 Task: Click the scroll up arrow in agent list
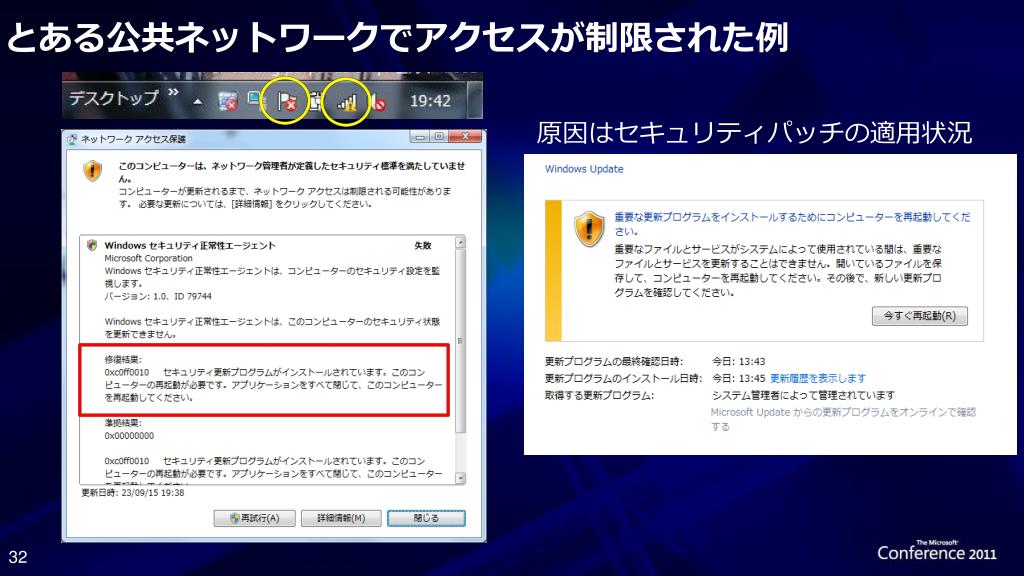460,242
